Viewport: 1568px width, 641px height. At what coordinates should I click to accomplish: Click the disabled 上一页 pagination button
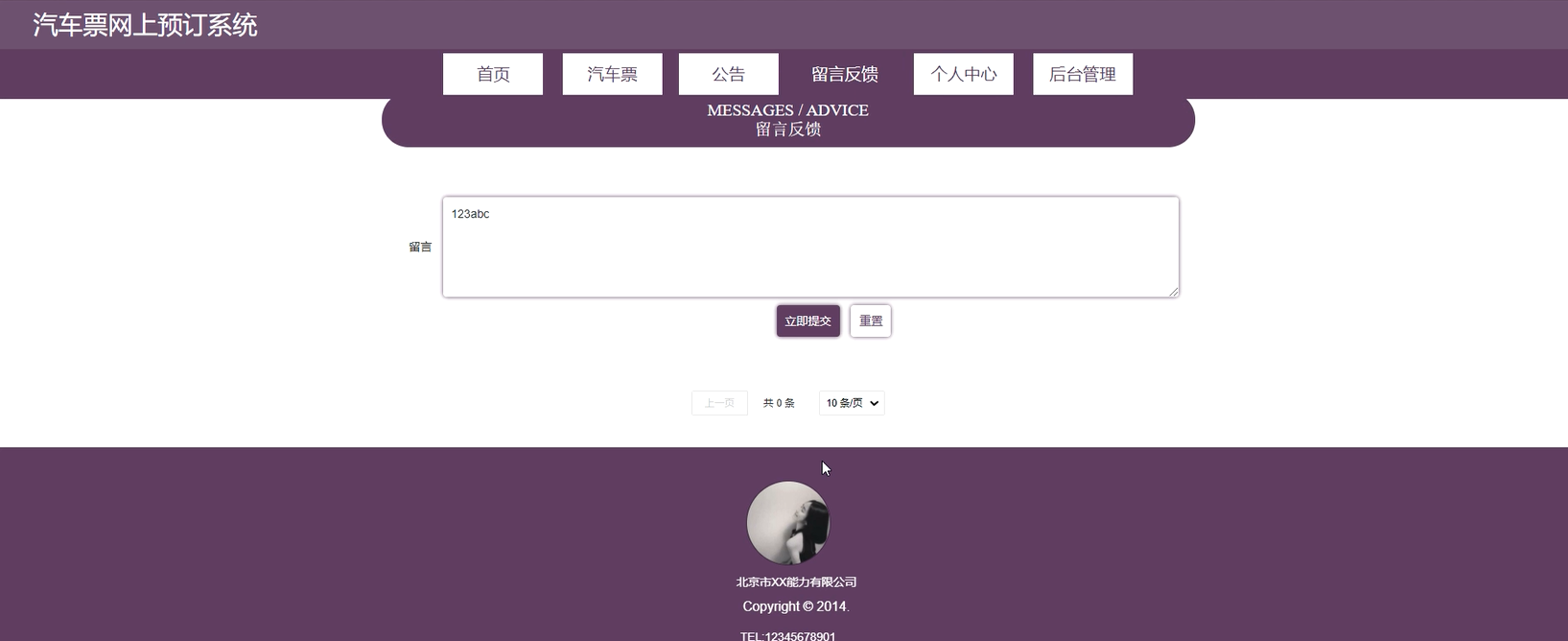pos(719,403)
